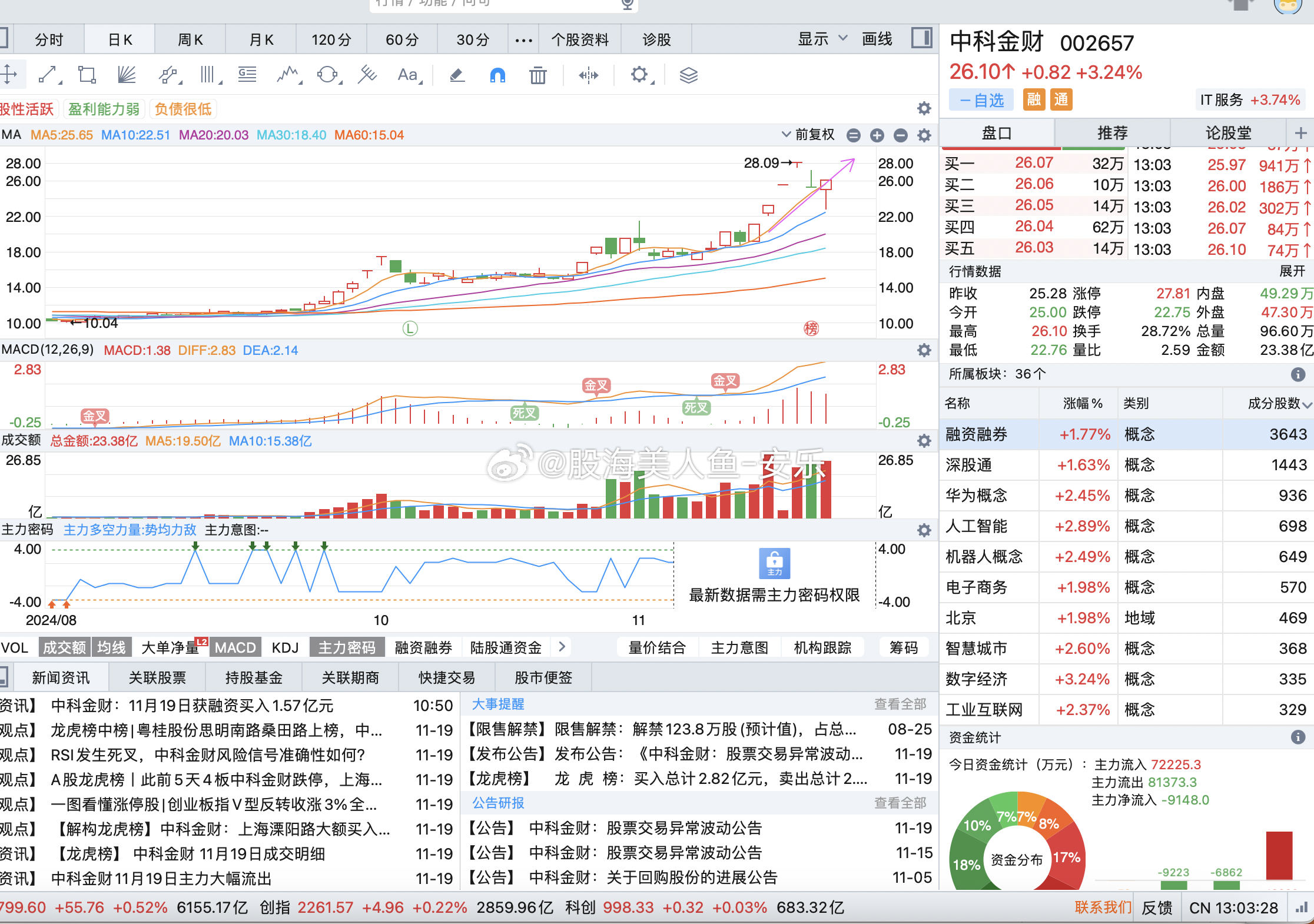Select the move/crosshair drawing tool

(x=8, y=75)
